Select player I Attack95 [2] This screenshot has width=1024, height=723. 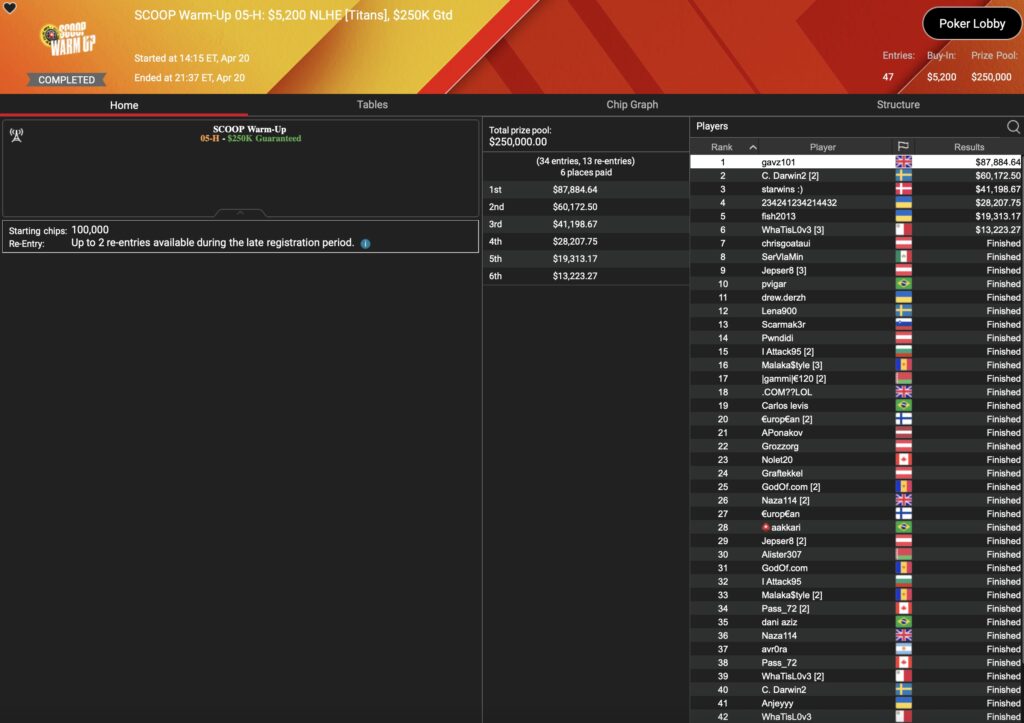point(856,352)
